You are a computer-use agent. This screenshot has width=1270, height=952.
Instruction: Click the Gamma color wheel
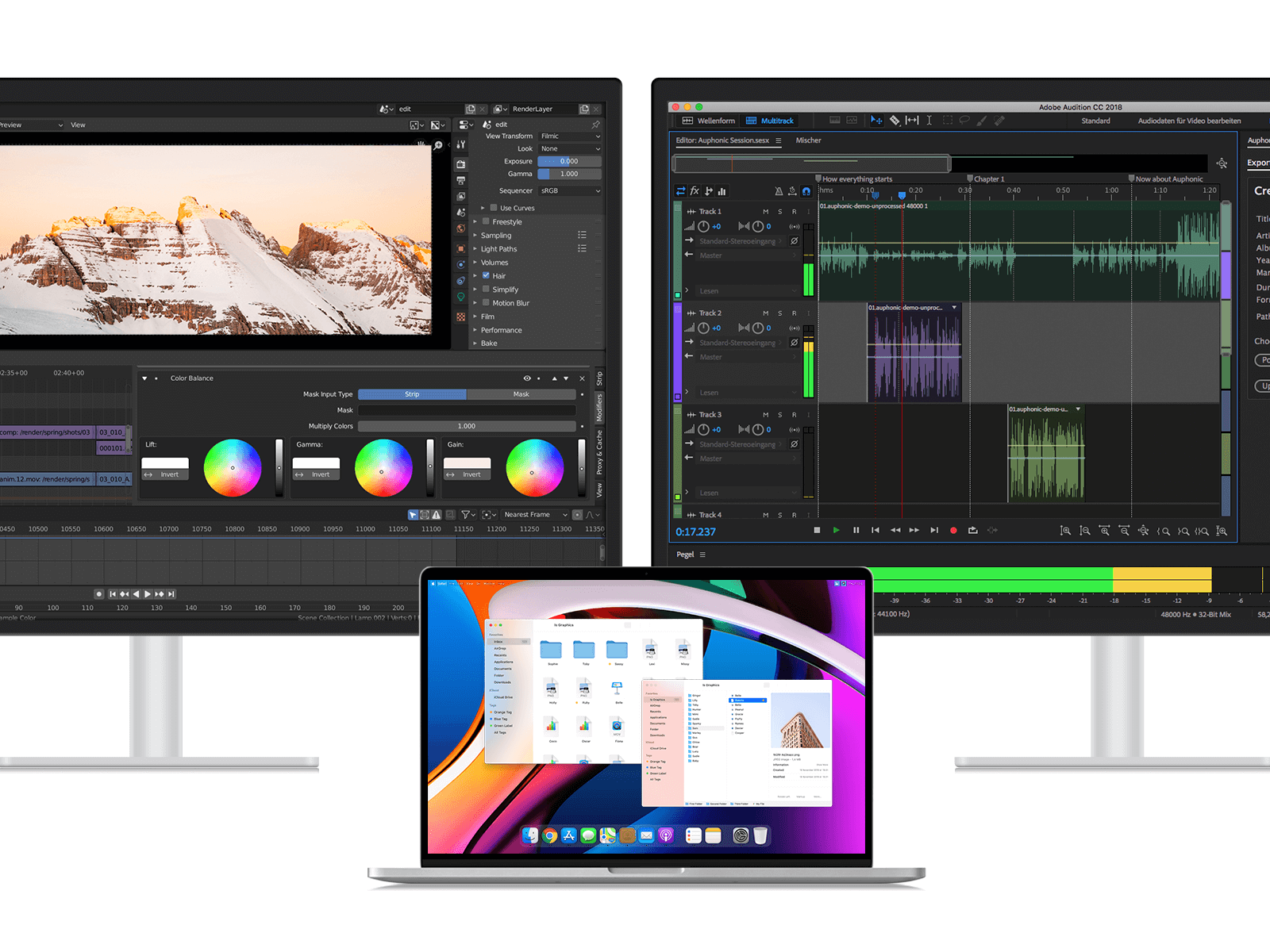(383, 468)
